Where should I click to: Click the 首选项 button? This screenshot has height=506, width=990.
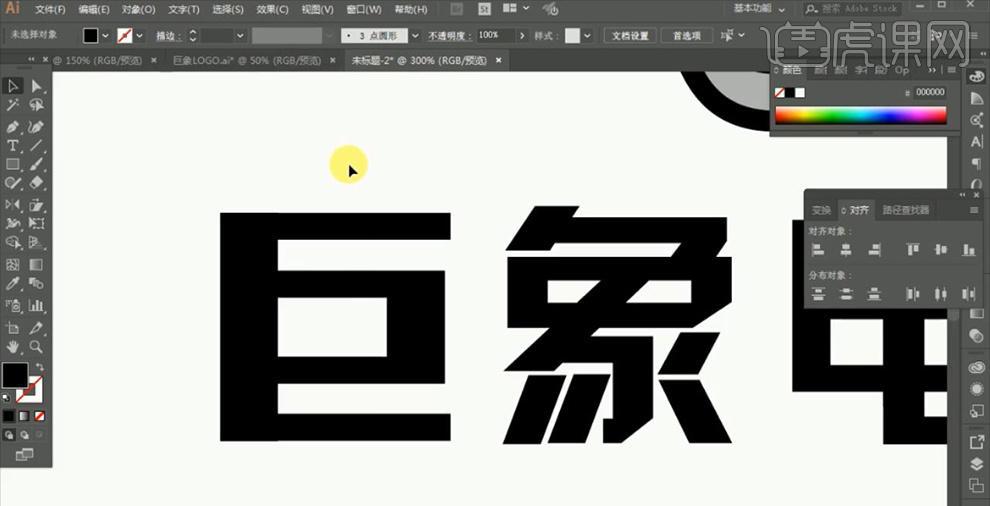(x=687, y=36)
